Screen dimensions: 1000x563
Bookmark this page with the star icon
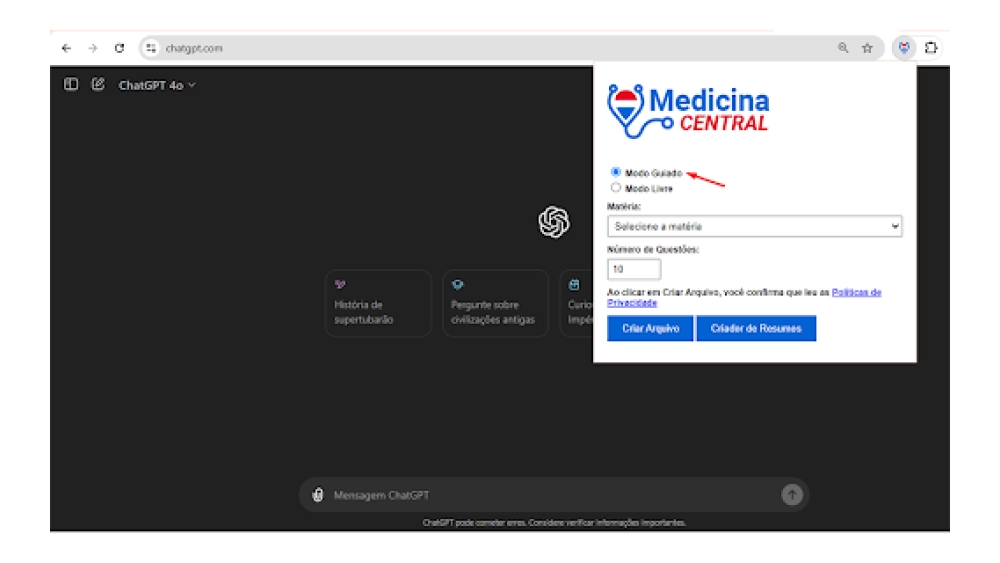point(867,48)
